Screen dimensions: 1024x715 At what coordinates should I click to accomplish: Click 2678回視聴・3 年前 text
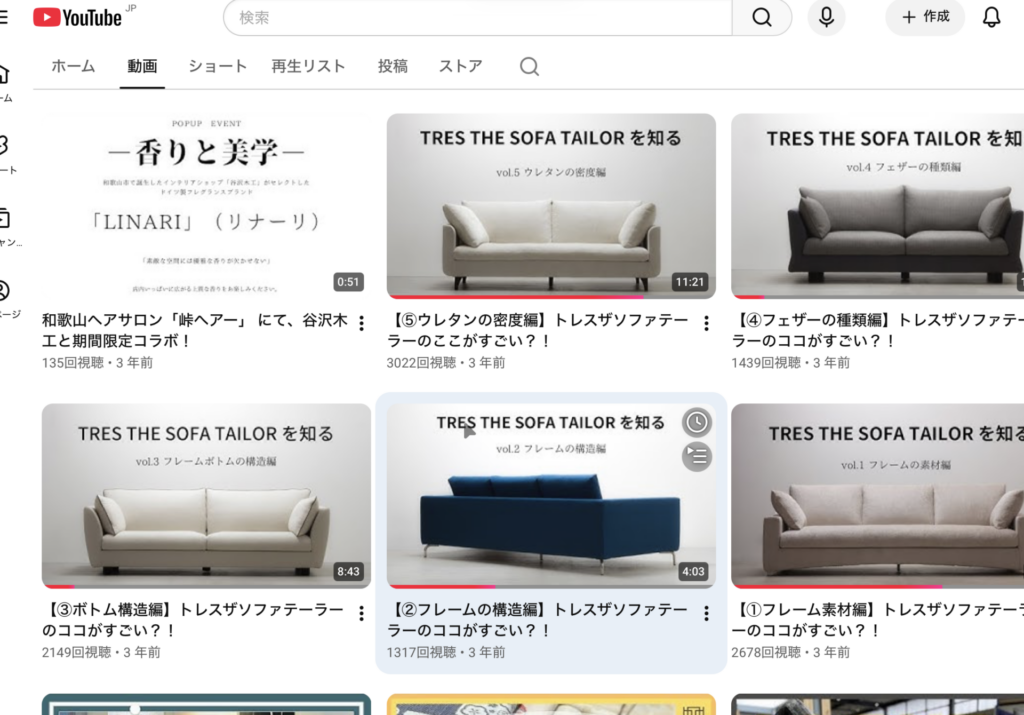coord(791,652)
